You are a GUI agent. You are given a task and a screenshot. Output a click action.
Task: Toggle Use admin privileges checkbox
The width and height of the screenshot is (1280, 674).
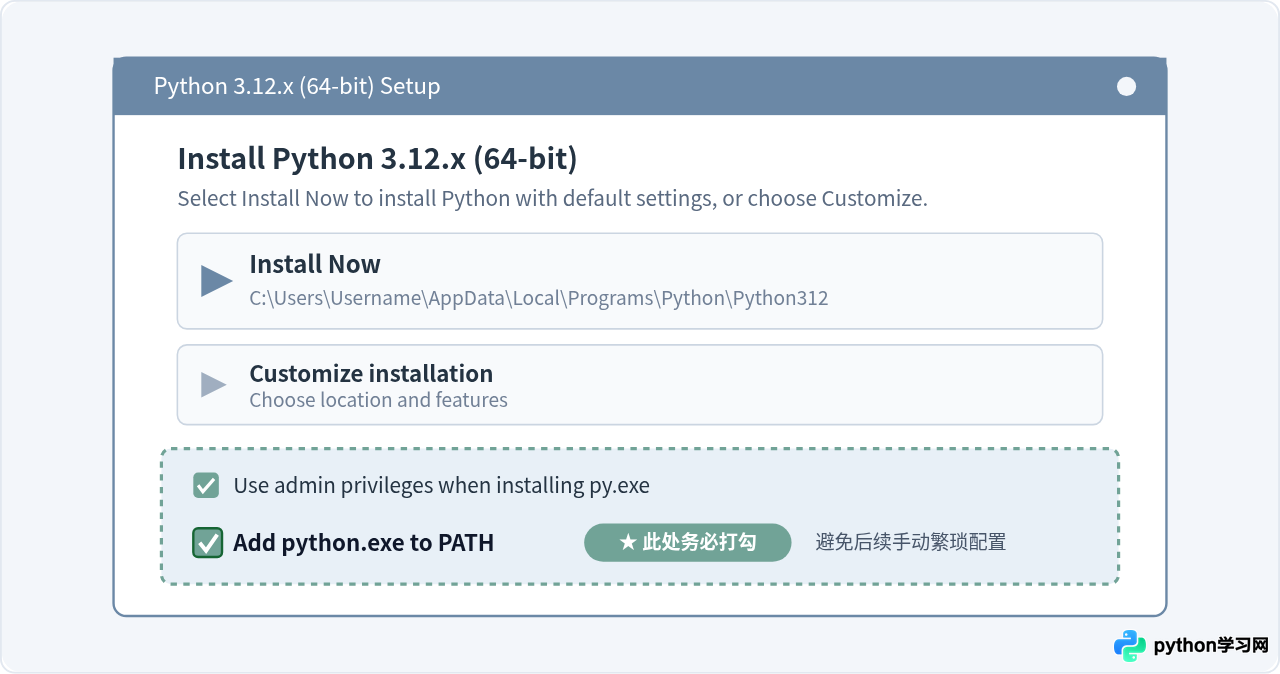206,486
